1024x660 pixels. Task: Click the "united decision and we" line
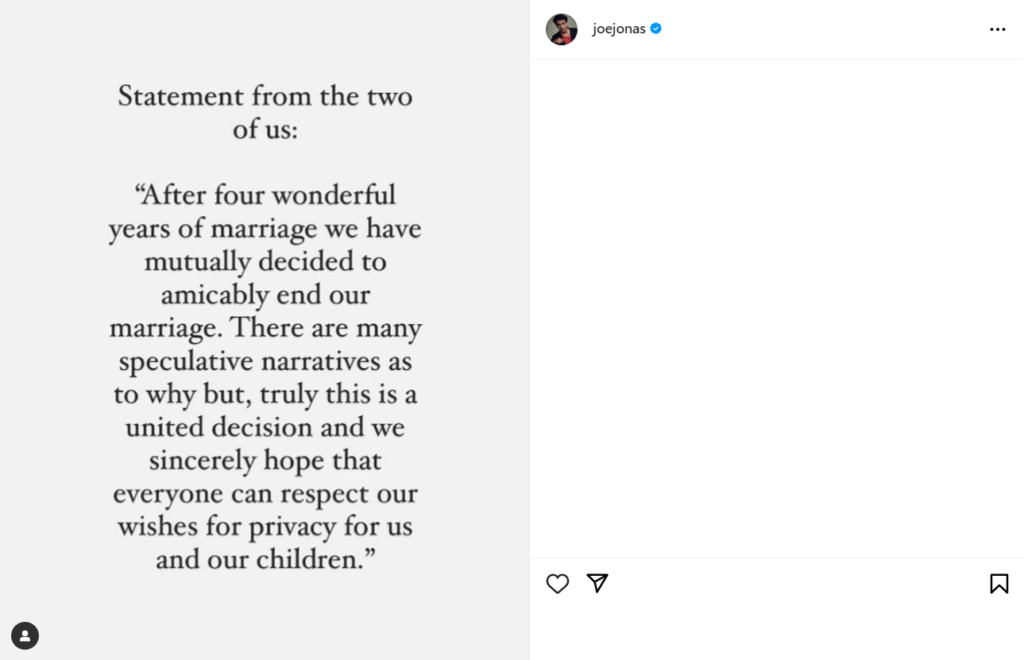click(265, 427)
